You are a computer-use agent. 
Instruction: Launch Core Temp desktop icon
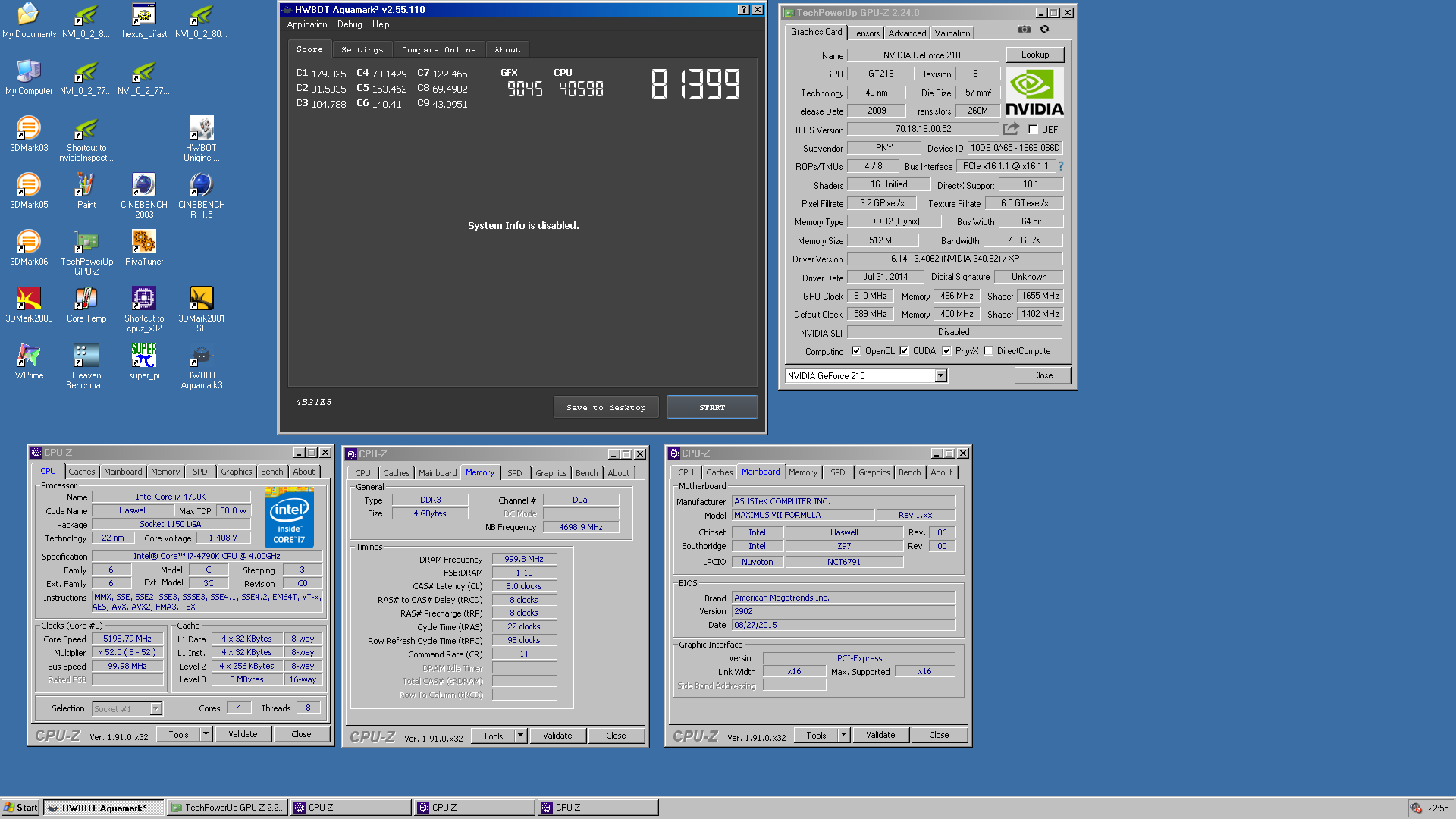click(86, 304)
